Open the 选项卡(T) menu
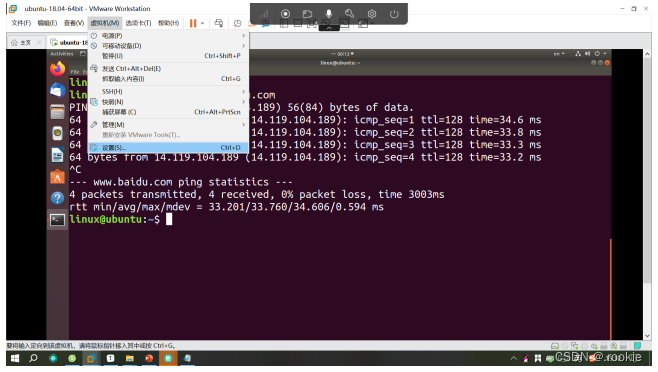 [138, 23]
